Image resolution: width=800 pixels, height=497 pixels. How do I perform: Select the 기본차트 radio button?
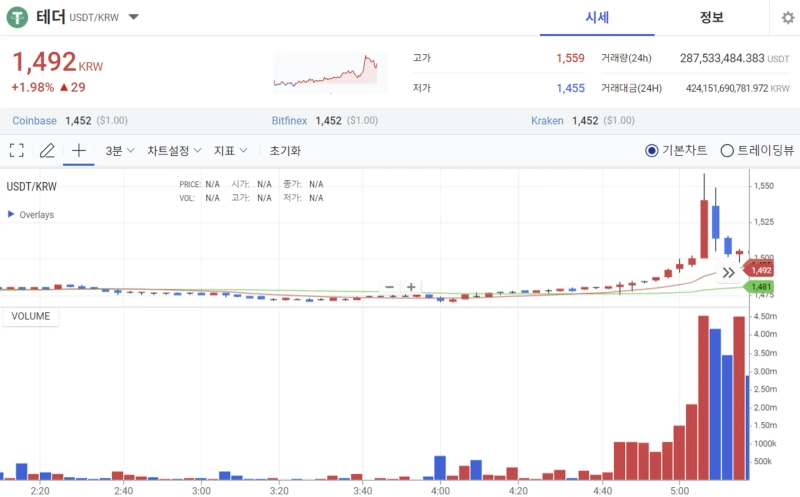pyautogui.click(x=652, y=151)
